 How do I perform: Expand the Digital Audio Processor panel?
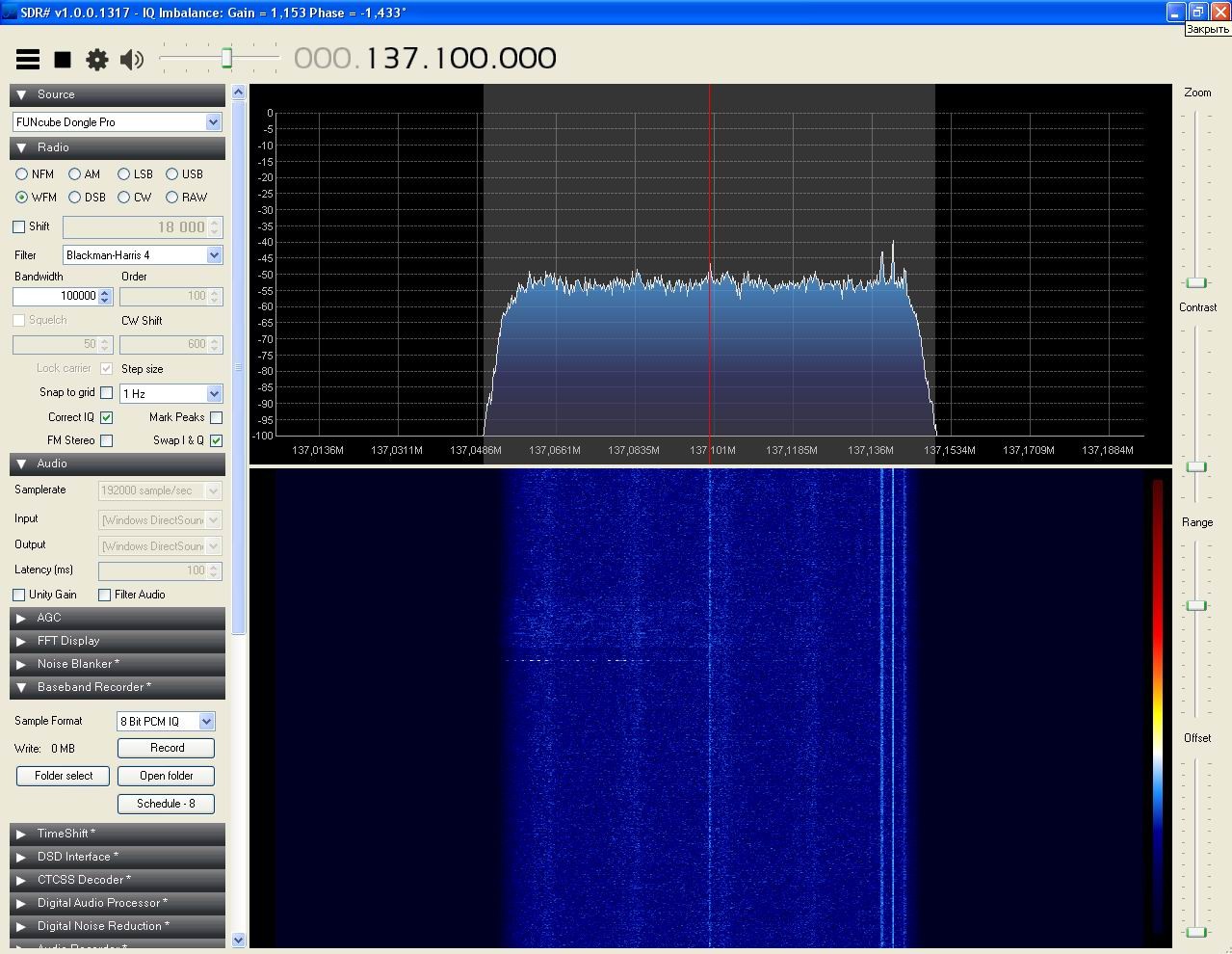point(118,903)
